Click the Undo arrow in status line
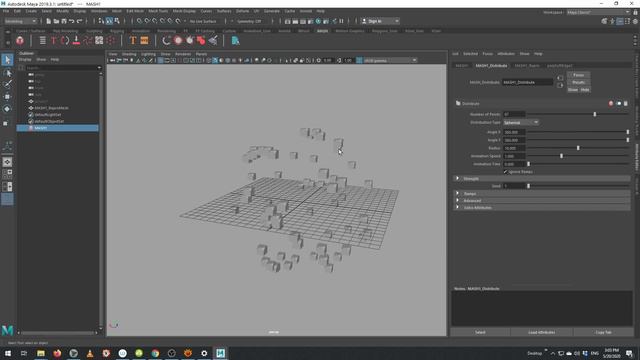This screenshot has height=360, width=640. (x=72, y=21)
